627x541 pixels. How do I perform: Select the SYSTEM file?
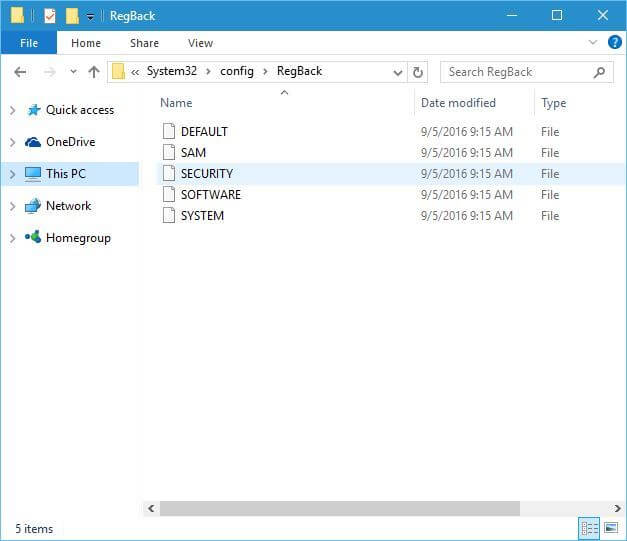click(x=202, y=216)
